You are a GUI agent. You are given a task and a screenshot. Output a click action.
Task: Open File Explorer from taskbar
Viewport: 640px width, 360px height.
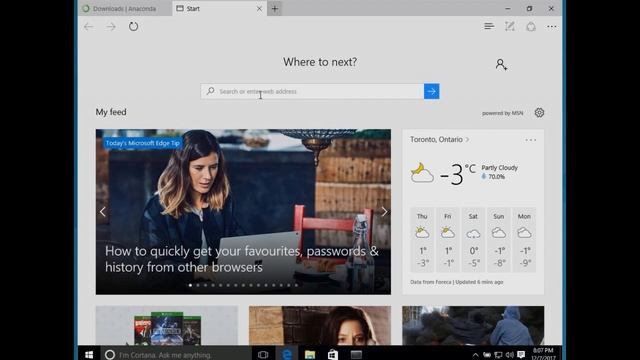tap(310, 354)
